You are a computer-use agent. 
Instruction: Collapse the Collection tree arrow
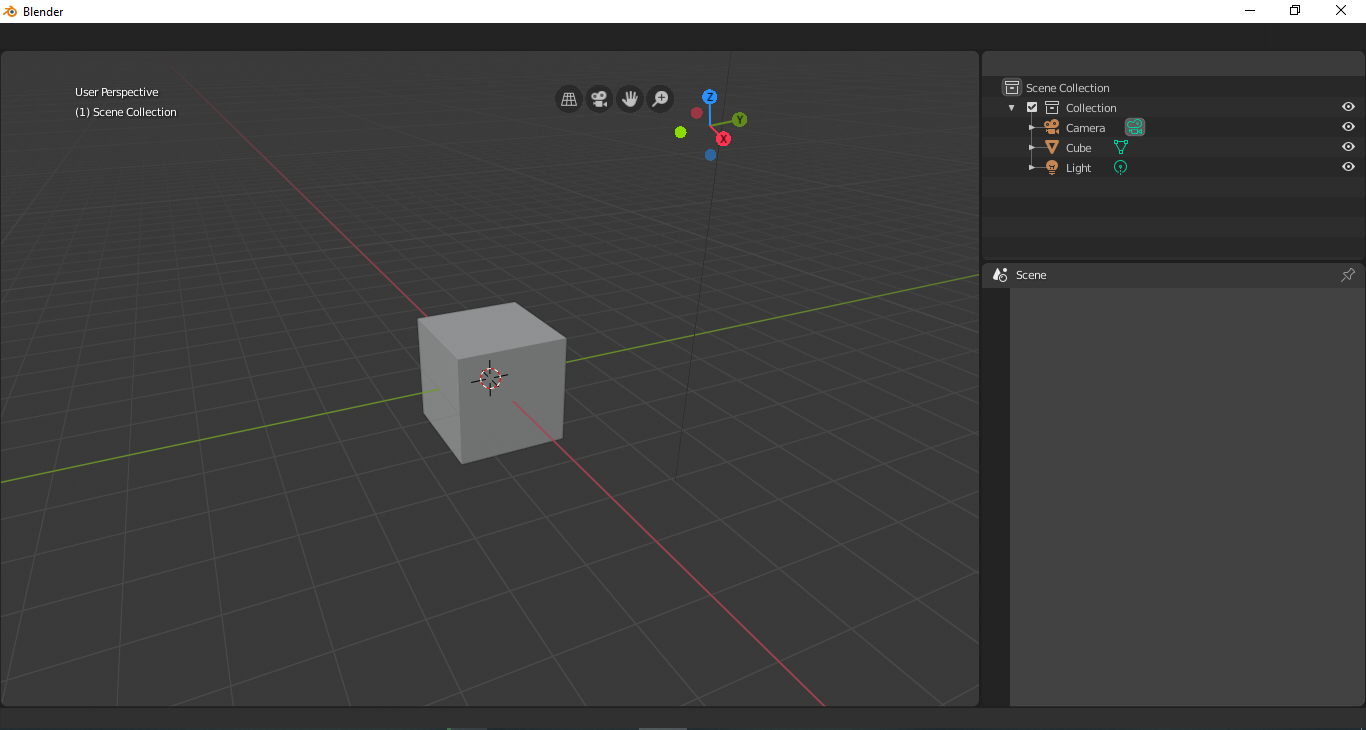coord(1012,107)
